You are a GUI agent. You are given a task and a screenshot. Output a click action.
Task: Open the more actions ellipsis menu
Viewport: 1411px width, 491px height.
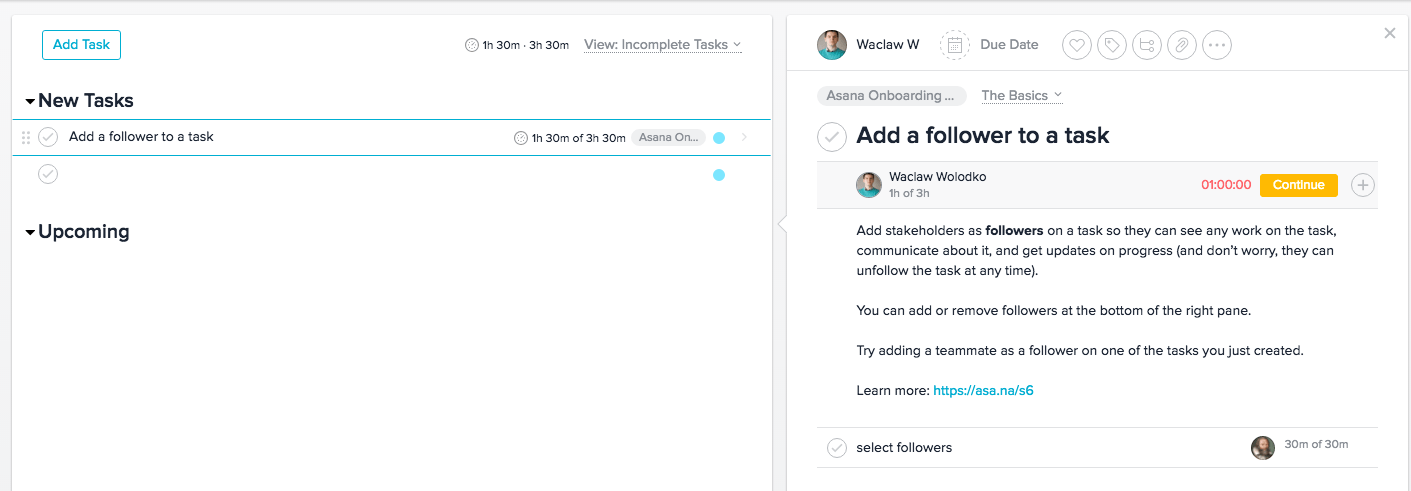click(x=1216, y=45)
